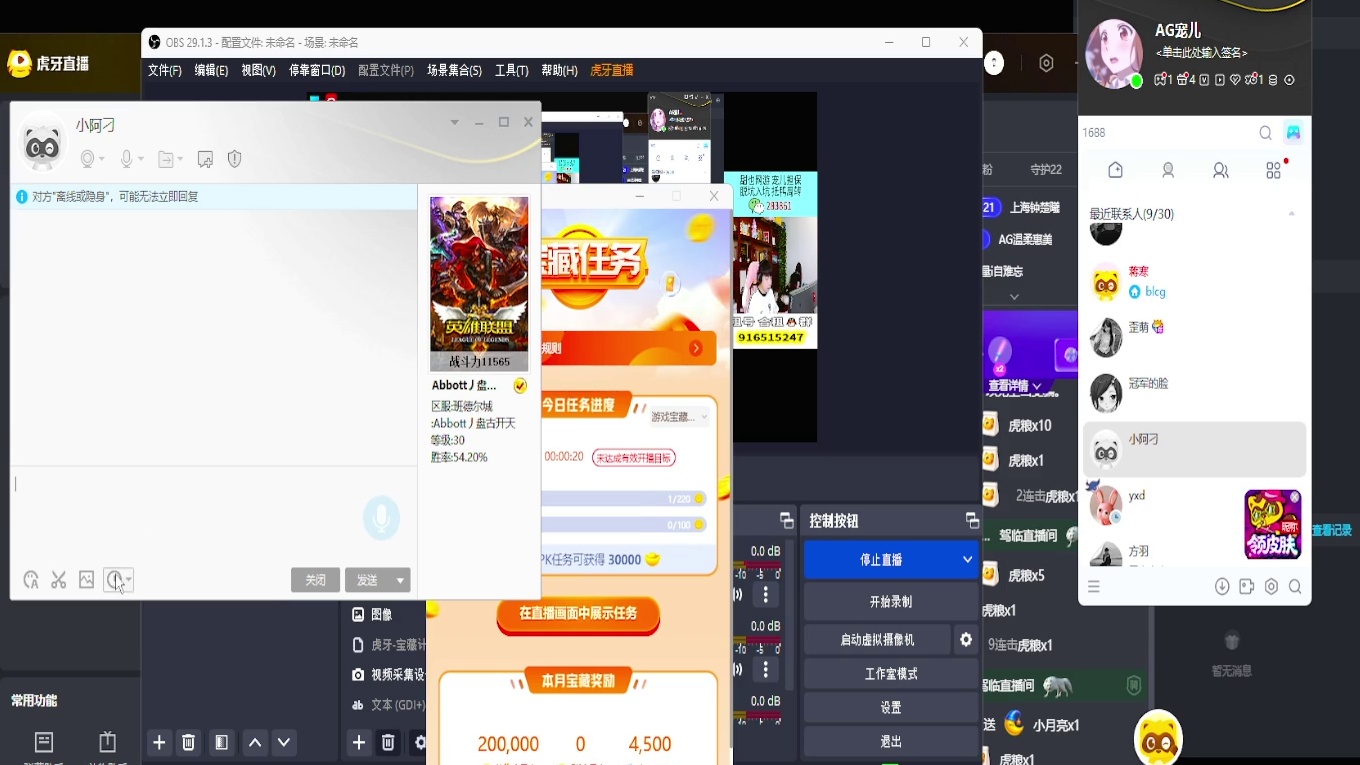Click the 1688 search input field
1360x765 pixels.
pyautogui.click(x=1167, y=133)
